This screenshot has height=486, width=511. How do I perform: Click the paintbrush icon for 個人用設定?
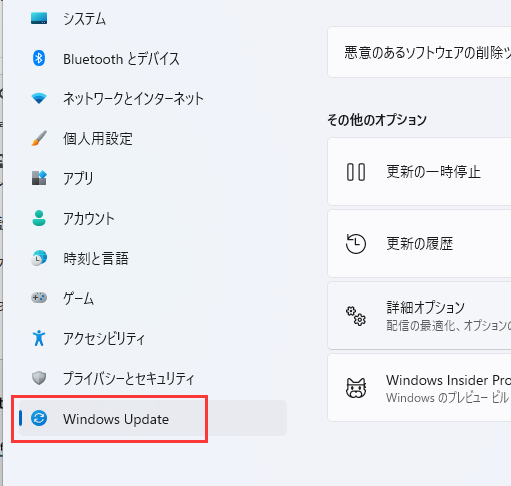(x=39, y=138)
